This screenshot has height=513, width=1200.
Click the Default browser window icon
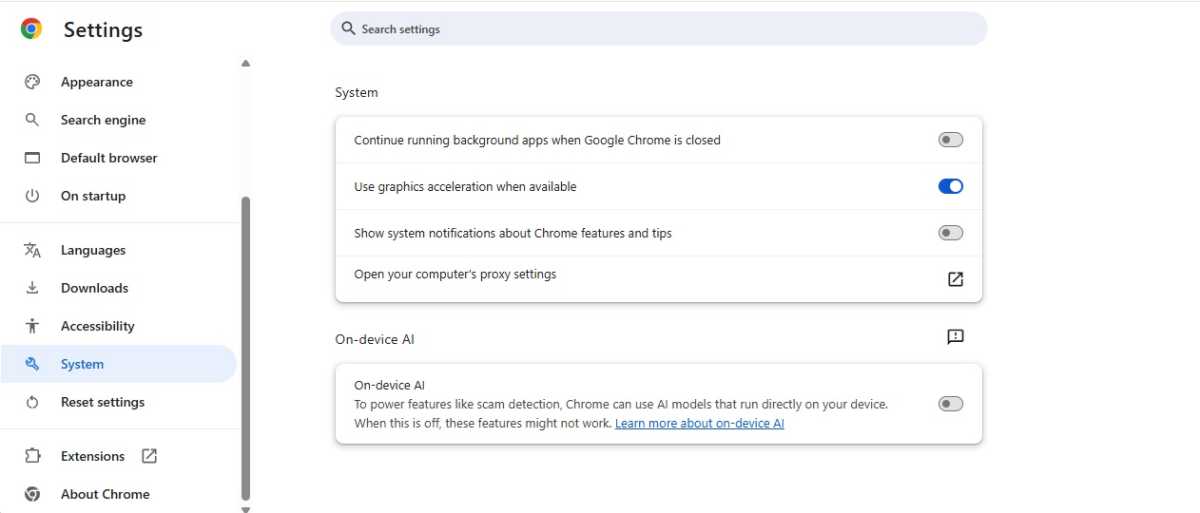pos(32,158)
